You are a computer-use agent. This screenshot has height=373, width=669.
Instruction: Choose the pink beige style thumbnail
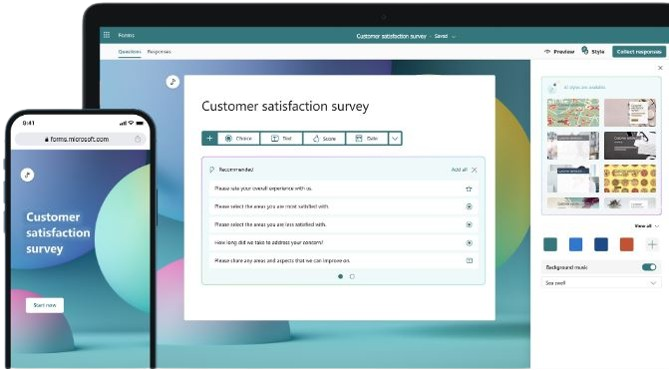pos(630,113)
